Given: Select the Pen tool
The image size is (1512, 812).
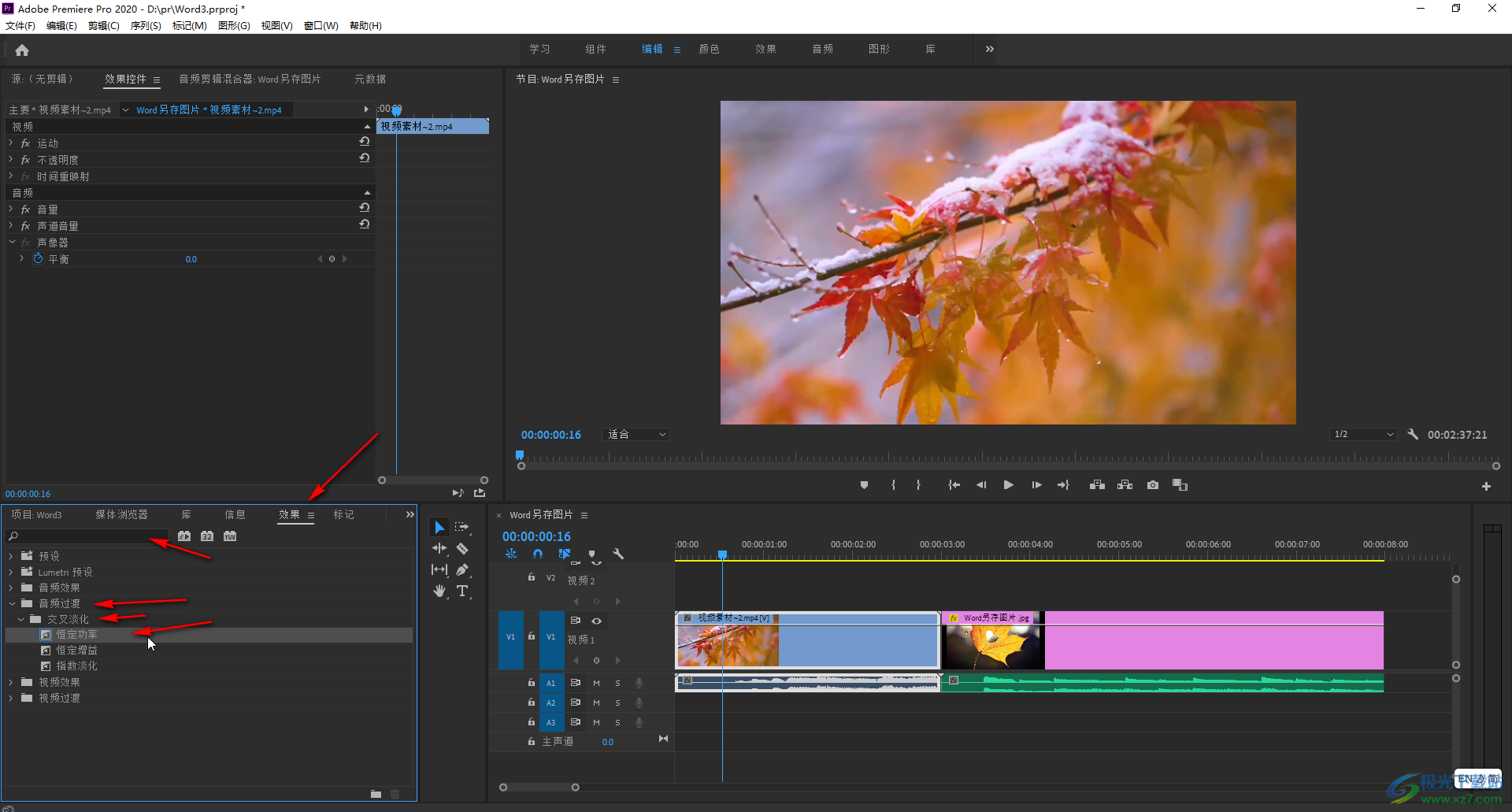Looking at the screenshot, I should (x=462, y=569).
